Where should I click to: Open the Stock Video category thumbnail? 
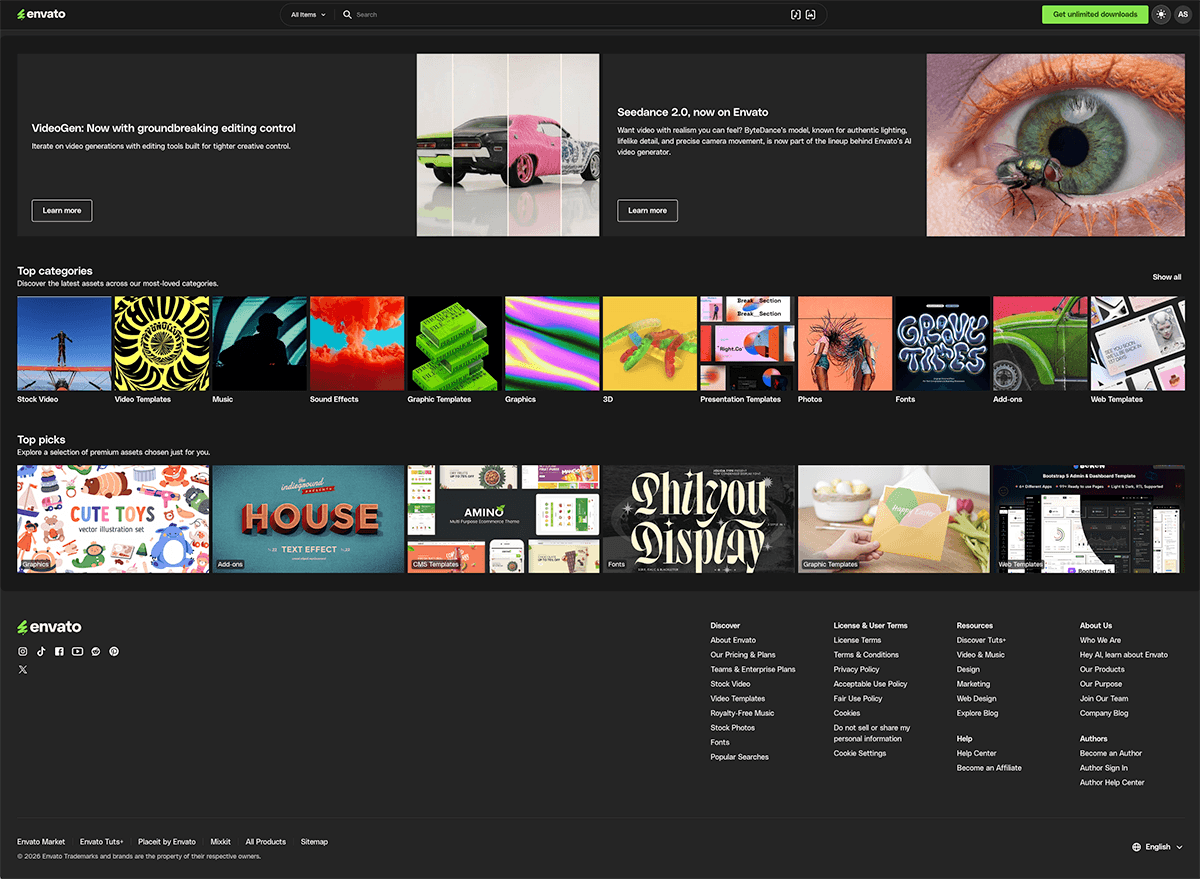pos(64,343)
